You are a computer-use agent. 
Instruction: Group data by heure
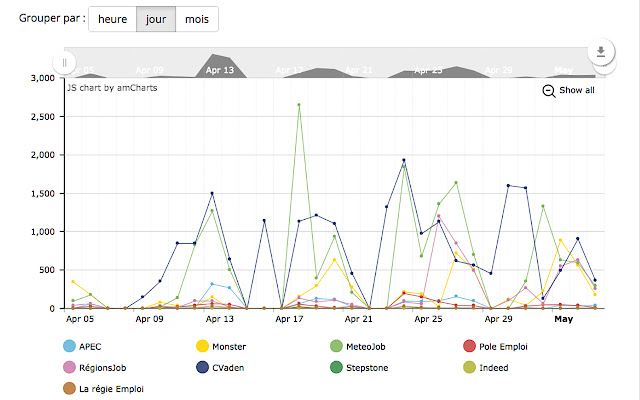(x=113, y=19)
